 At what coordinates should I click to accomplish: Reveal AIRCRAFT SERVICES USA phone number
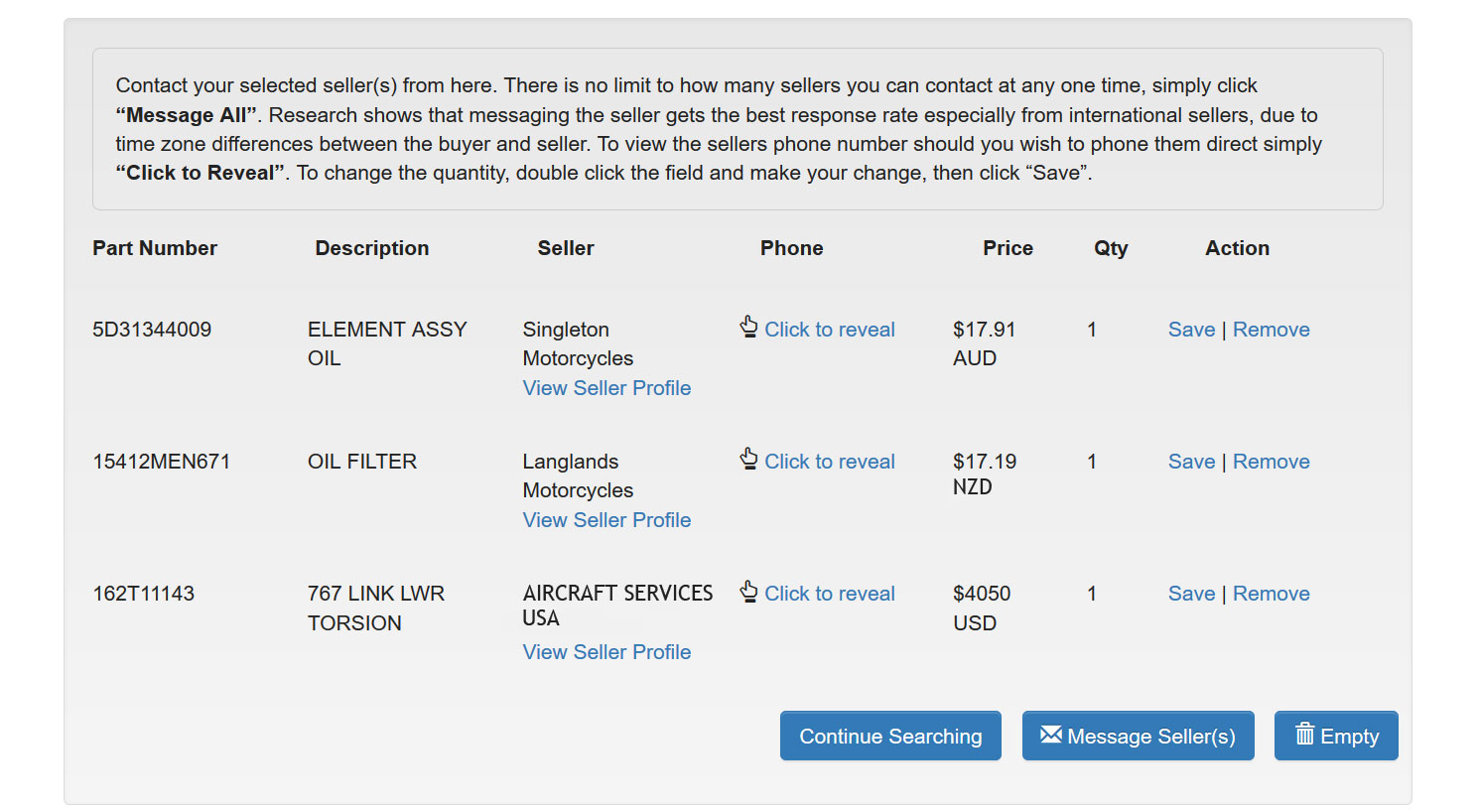pos(830,594)
